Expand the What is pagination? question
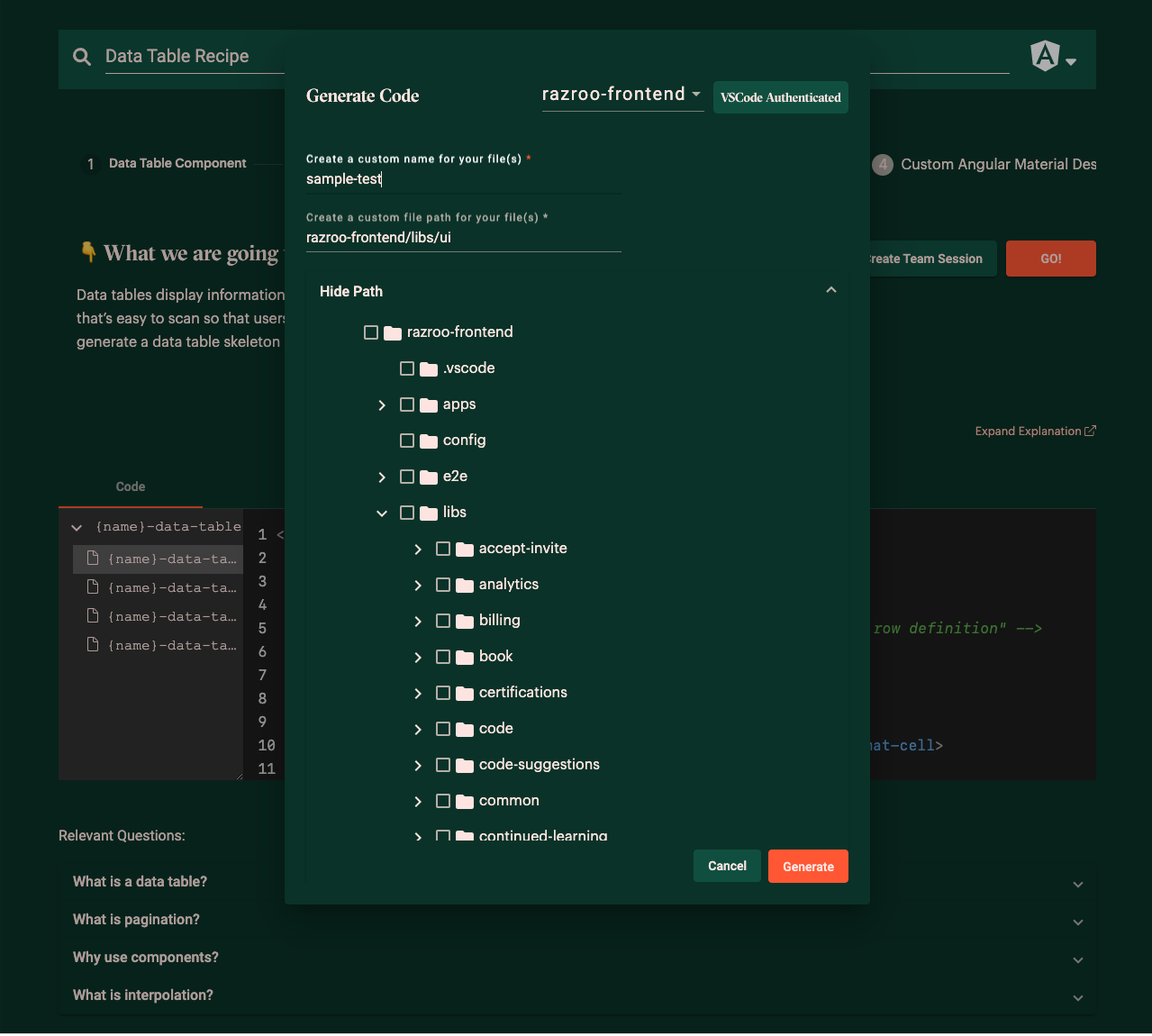The image size is (1152, 1036). (576, 920)
